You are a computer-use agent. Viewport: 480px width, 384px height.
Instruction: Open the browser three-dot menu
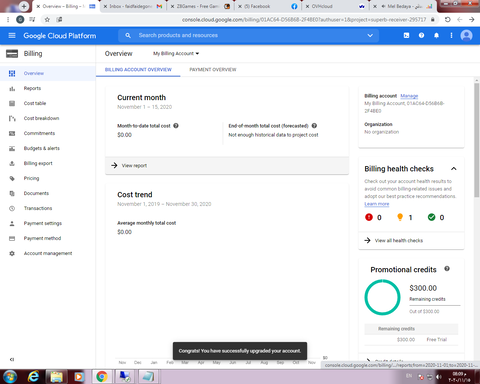[8, 20]
